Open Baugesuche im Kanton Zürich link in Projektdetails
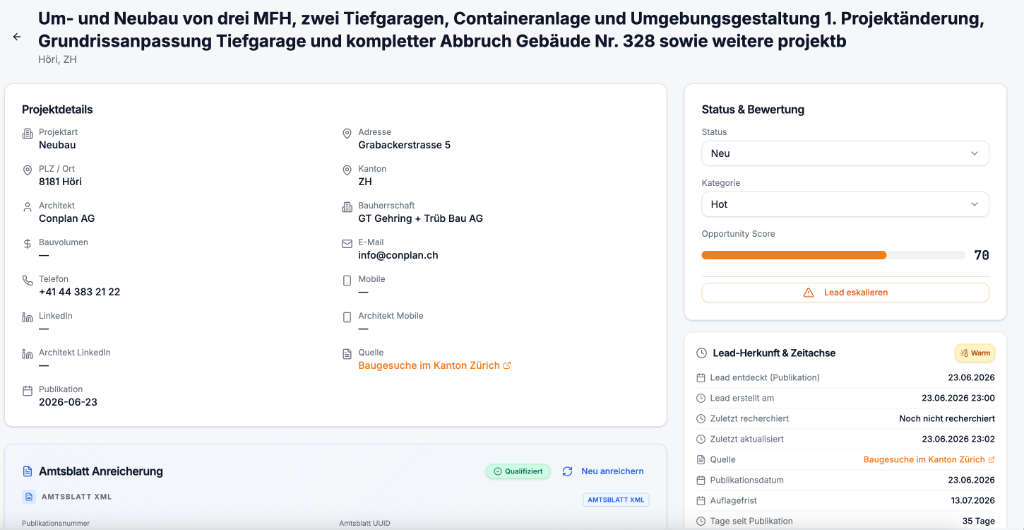The width and height of the screenshot is (1024, 530). (434, 366)
